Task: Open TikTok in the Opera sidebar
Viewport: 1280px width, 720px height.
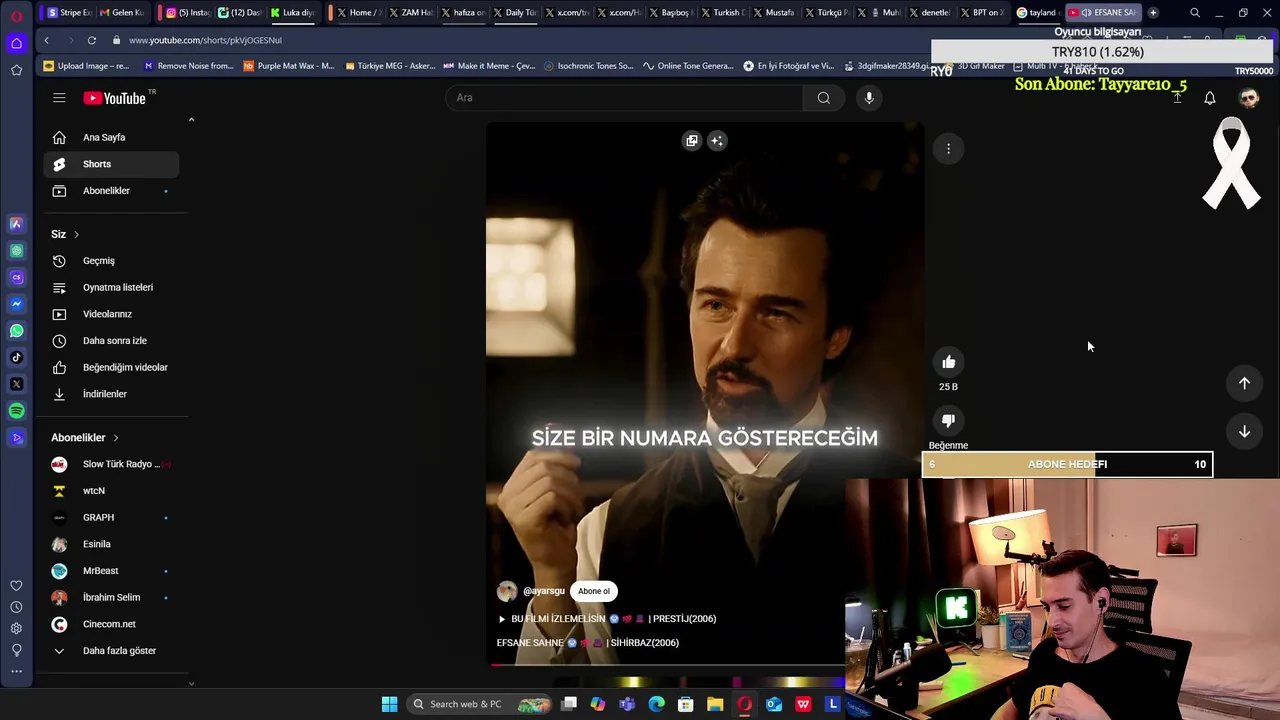Action: (16, 357)
